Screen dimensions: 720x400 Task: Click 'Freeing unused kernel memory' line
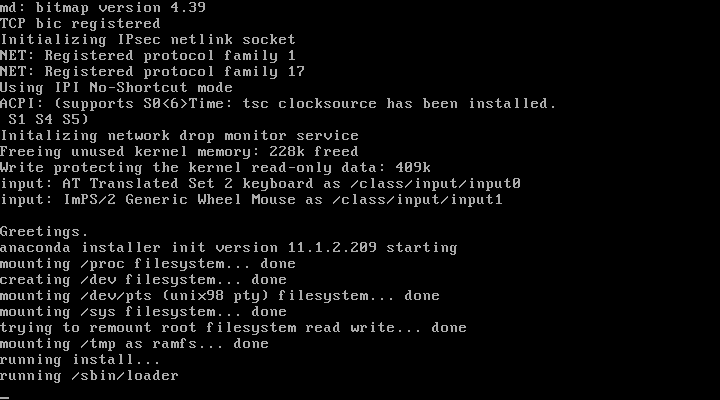[x=179, y=152]
